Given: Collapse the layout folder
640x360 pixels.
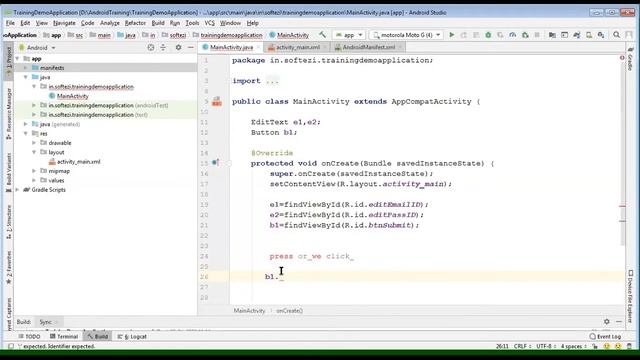Looking at the screenshot, I should 34,152.
